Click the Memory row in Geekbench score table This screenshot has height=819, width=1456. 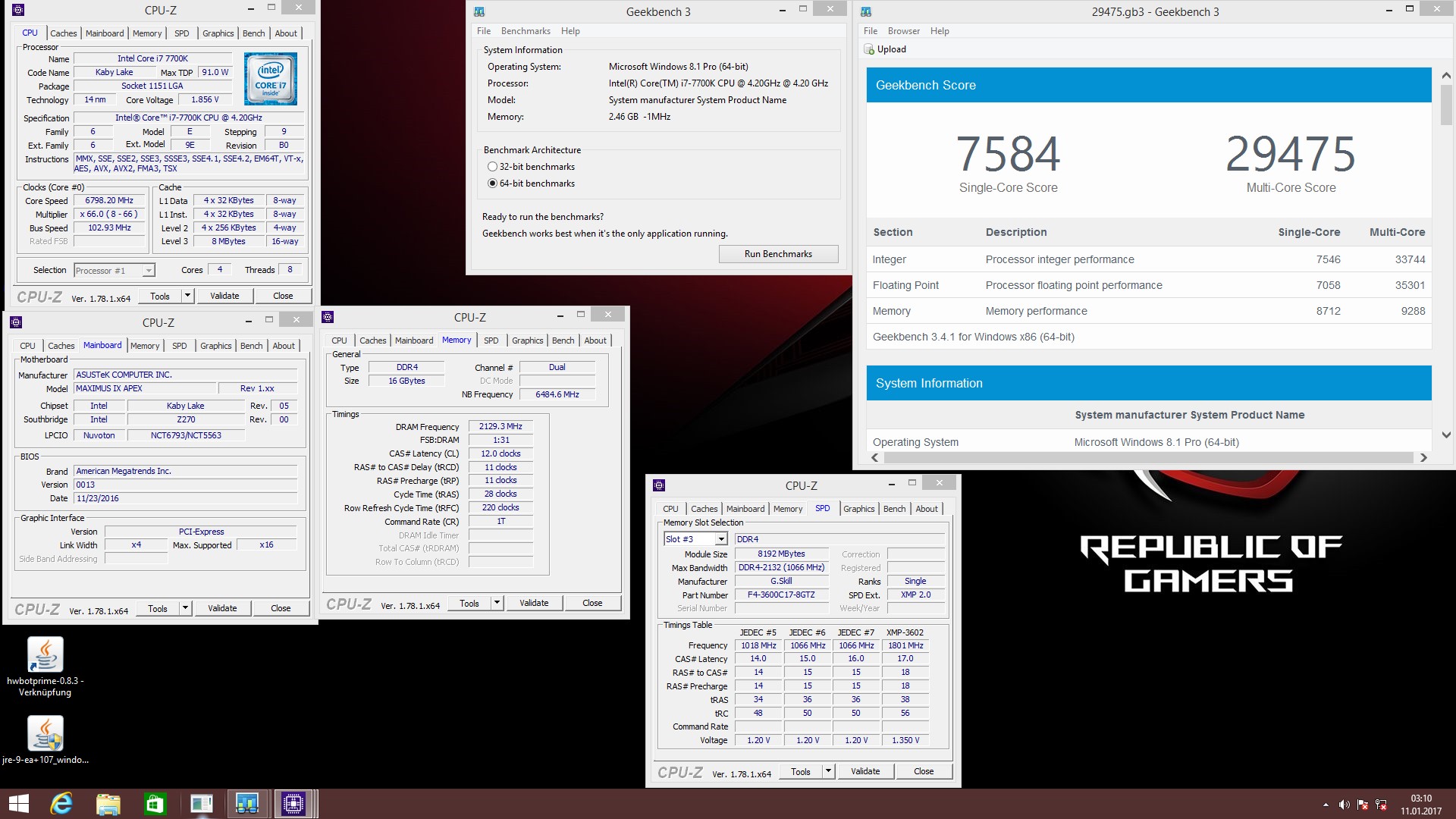click(x=1149, y=311)
